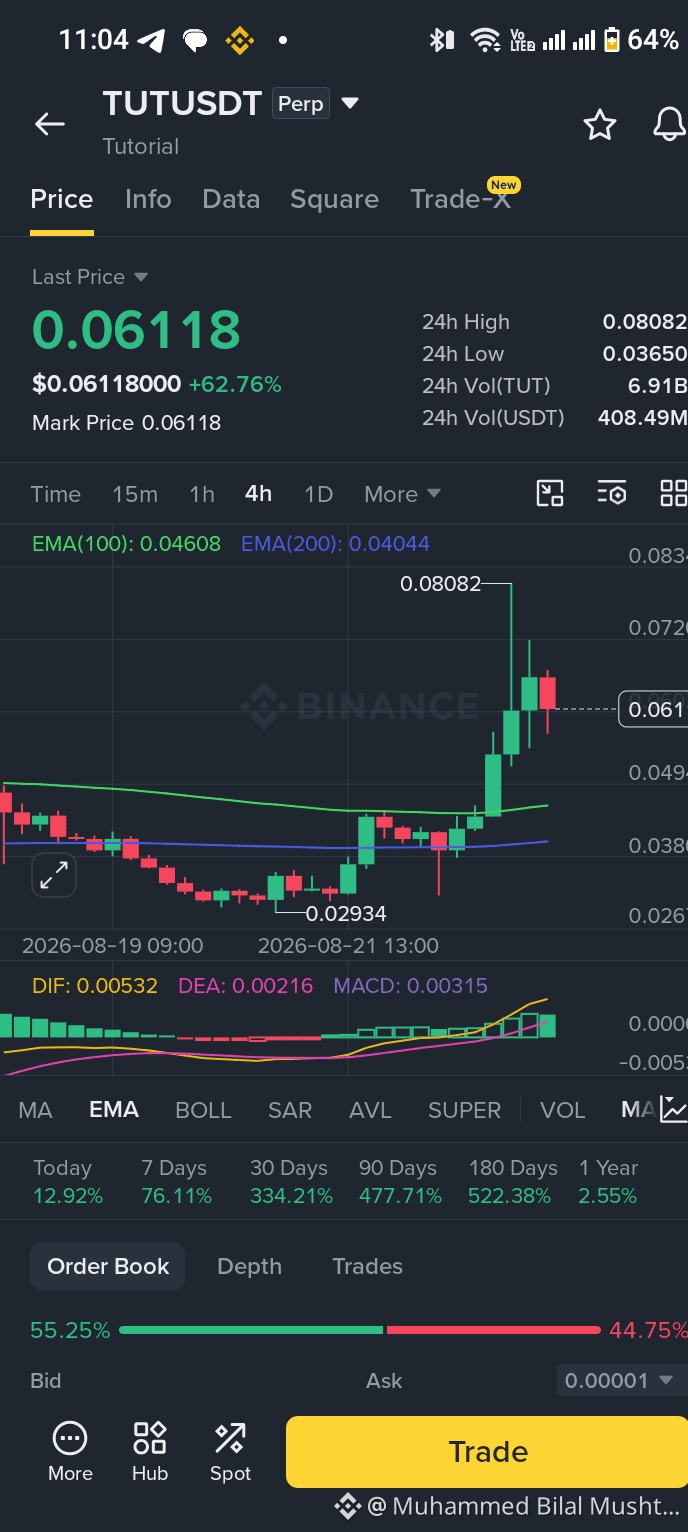Show the Order Book tab
Screen dimensions: 688x1532
(x=108, y=1266)
